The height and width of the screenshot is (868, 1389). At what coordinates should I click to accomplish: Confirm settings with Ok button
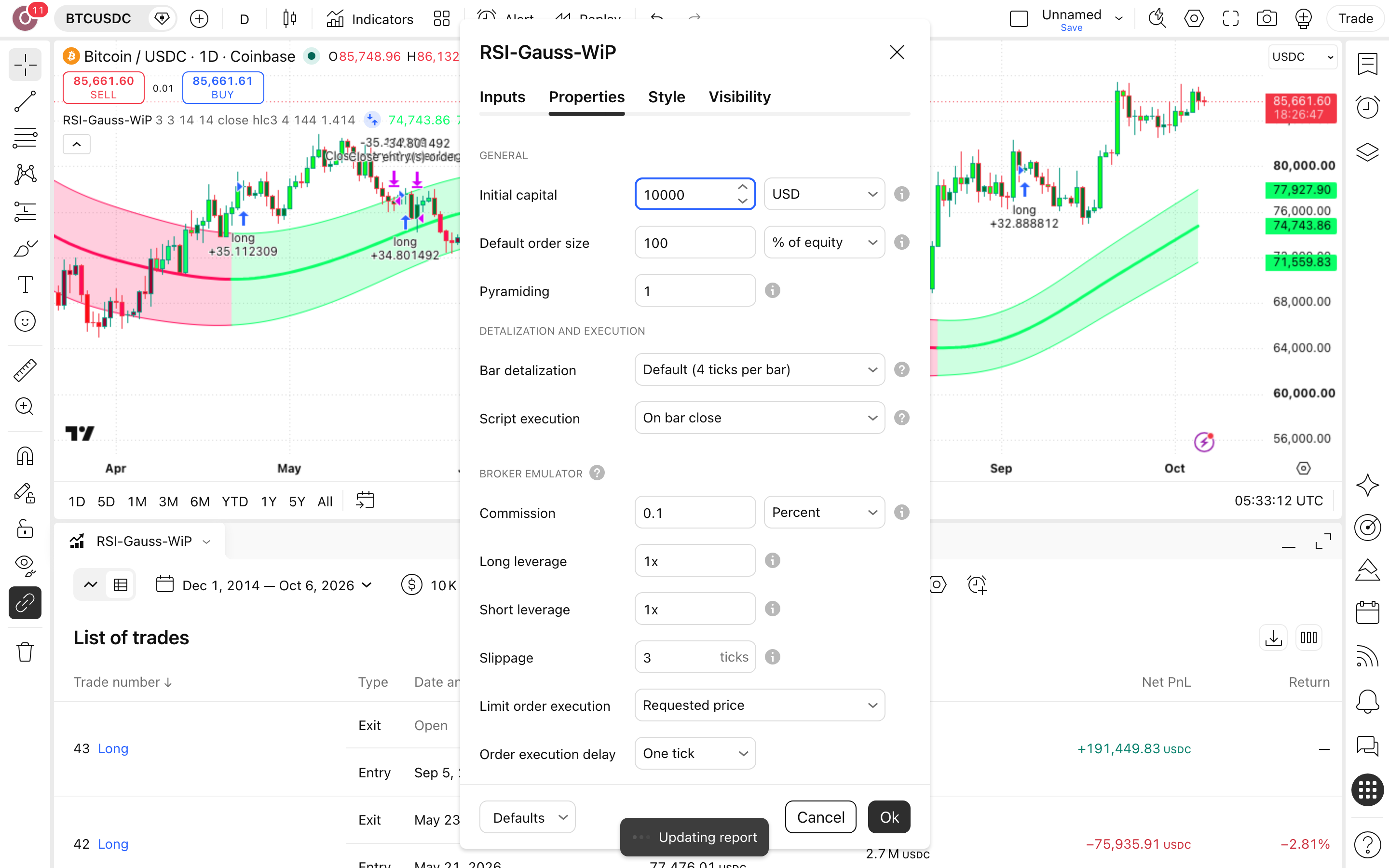889,817
